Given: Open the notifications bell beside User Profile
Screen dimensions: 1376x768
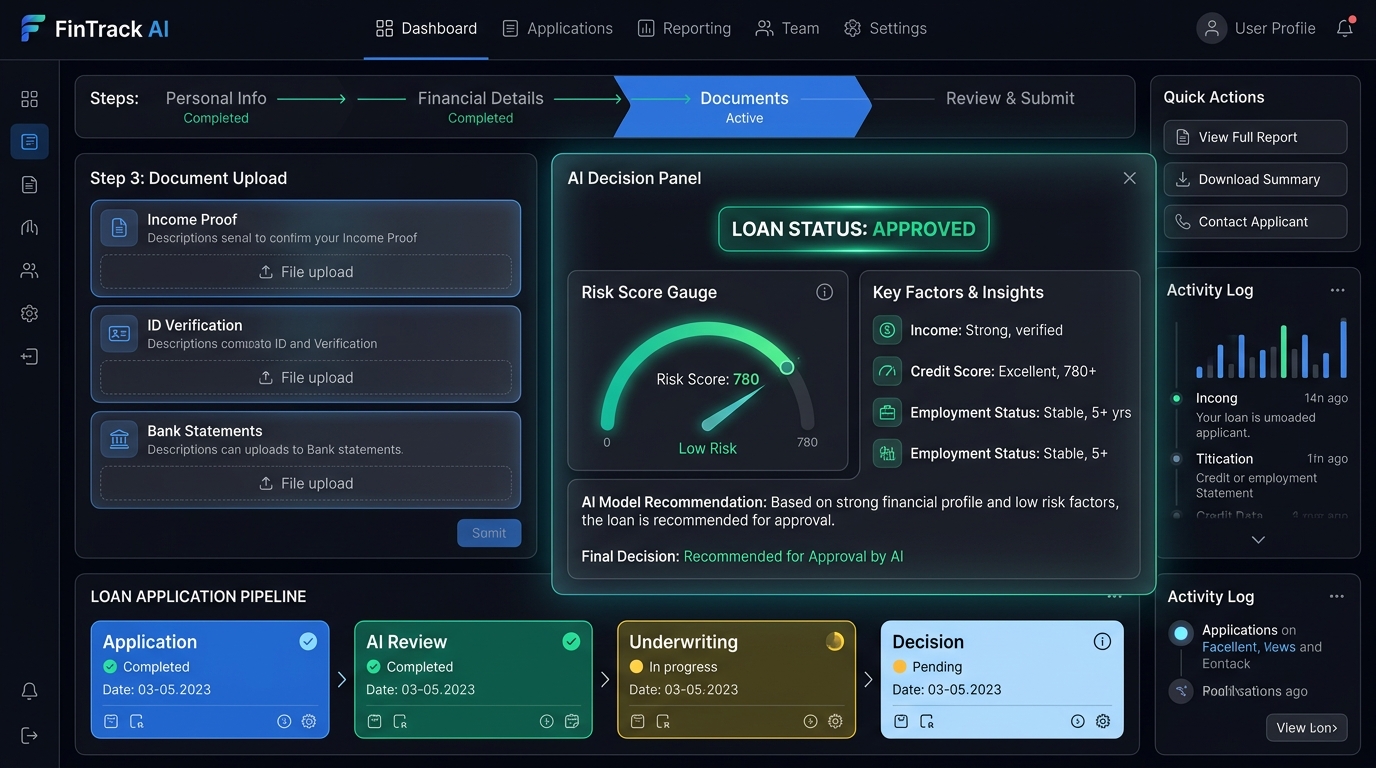Looking at the screenshot, I should point(1345,28).
